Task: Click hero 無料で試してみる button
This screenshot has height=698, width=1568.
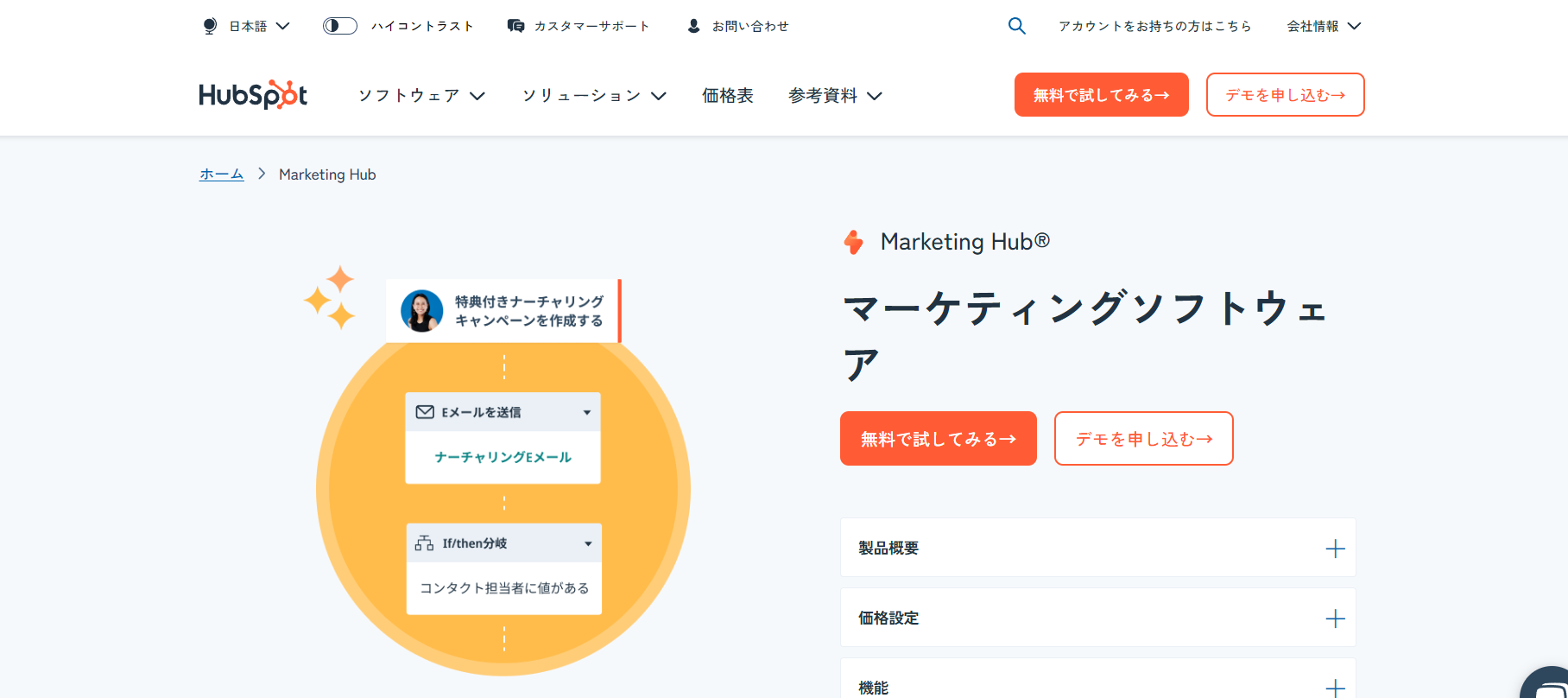Action: [x=939, y=439]
